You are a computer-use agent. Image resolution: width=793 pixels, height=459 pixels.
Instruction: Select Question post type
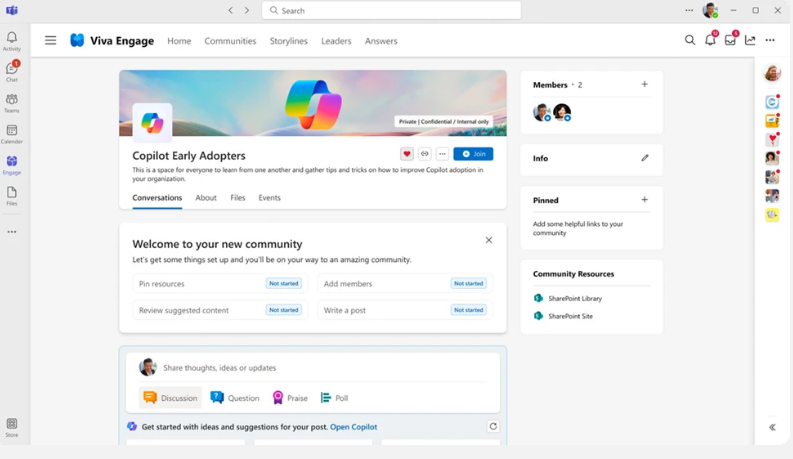[x=235, y=398]
